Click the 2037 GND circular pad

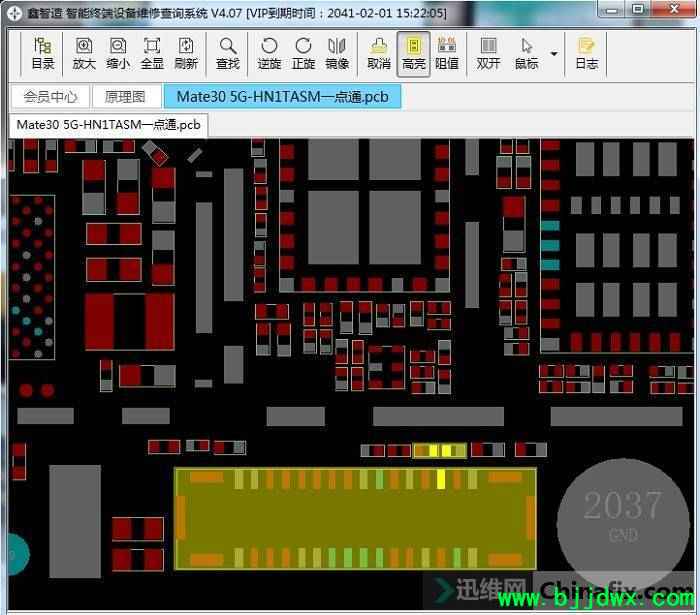point(623,523)
